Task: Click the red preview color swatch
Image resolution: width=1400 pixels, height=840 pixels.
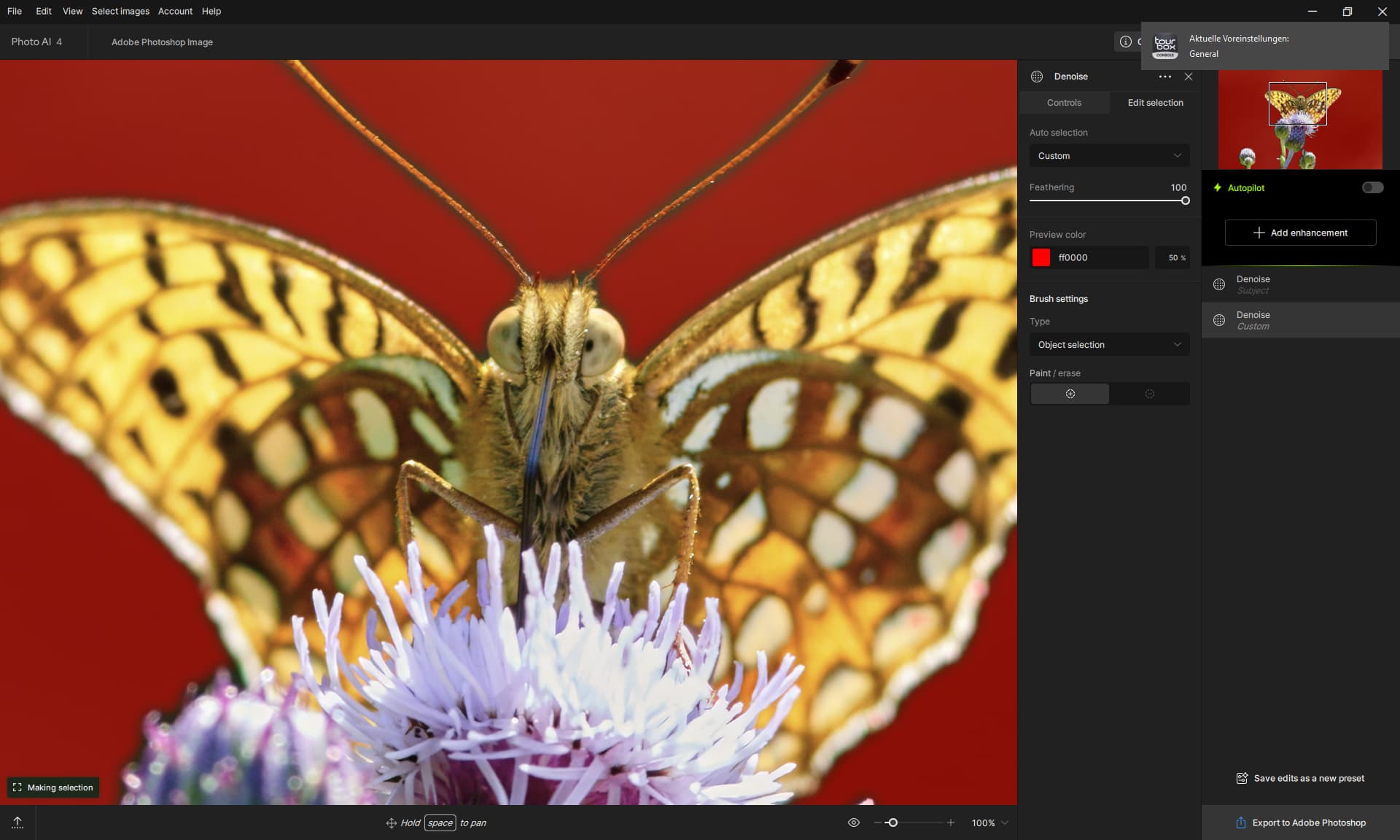Action: pos(1041,257)
